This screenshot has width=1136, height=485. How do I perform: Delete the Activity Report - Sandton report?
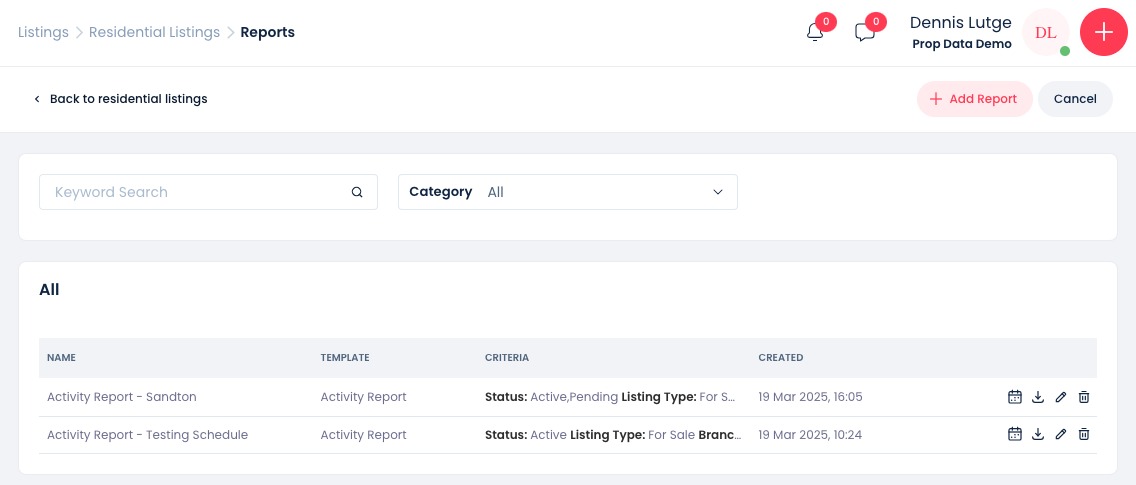pyautogui.click(x=1084, y=397)
